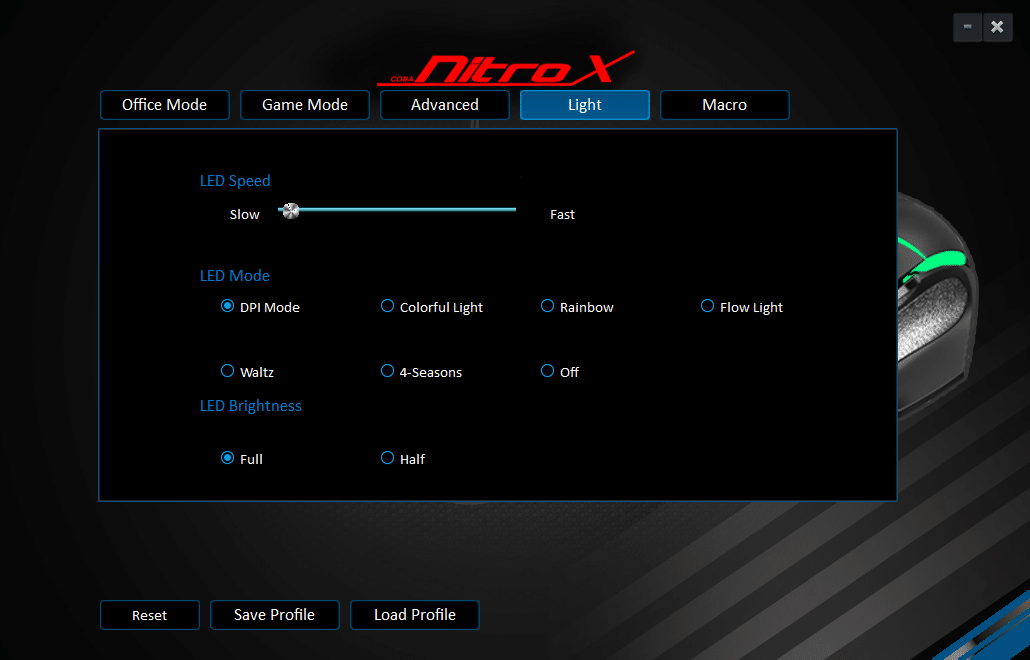This screenshot has height=660, width=1030.
Task: Minimize the Nitro X window
Action: [967, 27]
